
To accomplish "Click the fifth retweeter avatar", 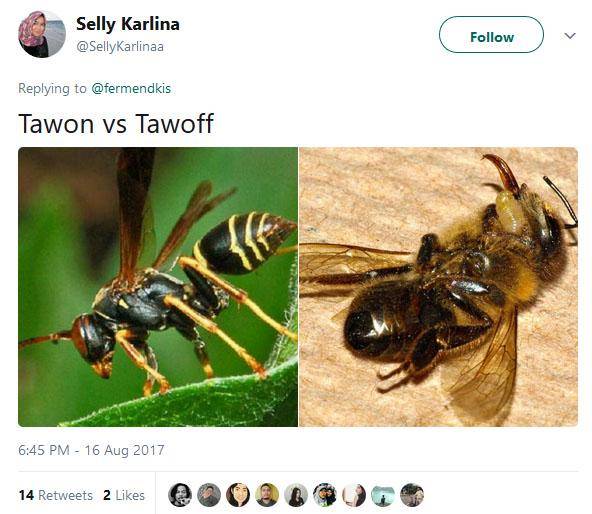I will (x=296, y=495).
